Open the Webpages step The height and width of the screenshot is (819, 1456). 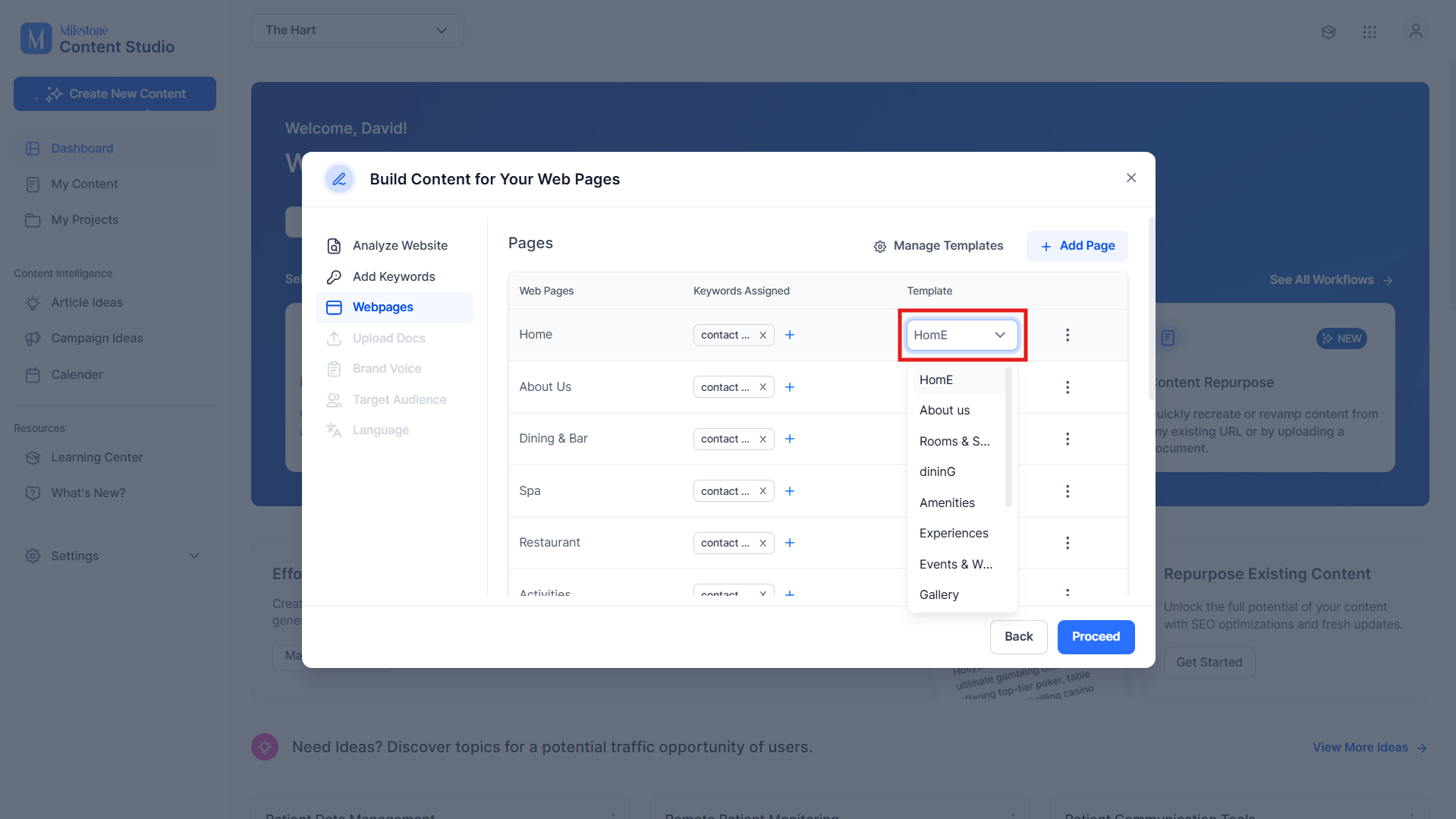(x=395, y=307)
